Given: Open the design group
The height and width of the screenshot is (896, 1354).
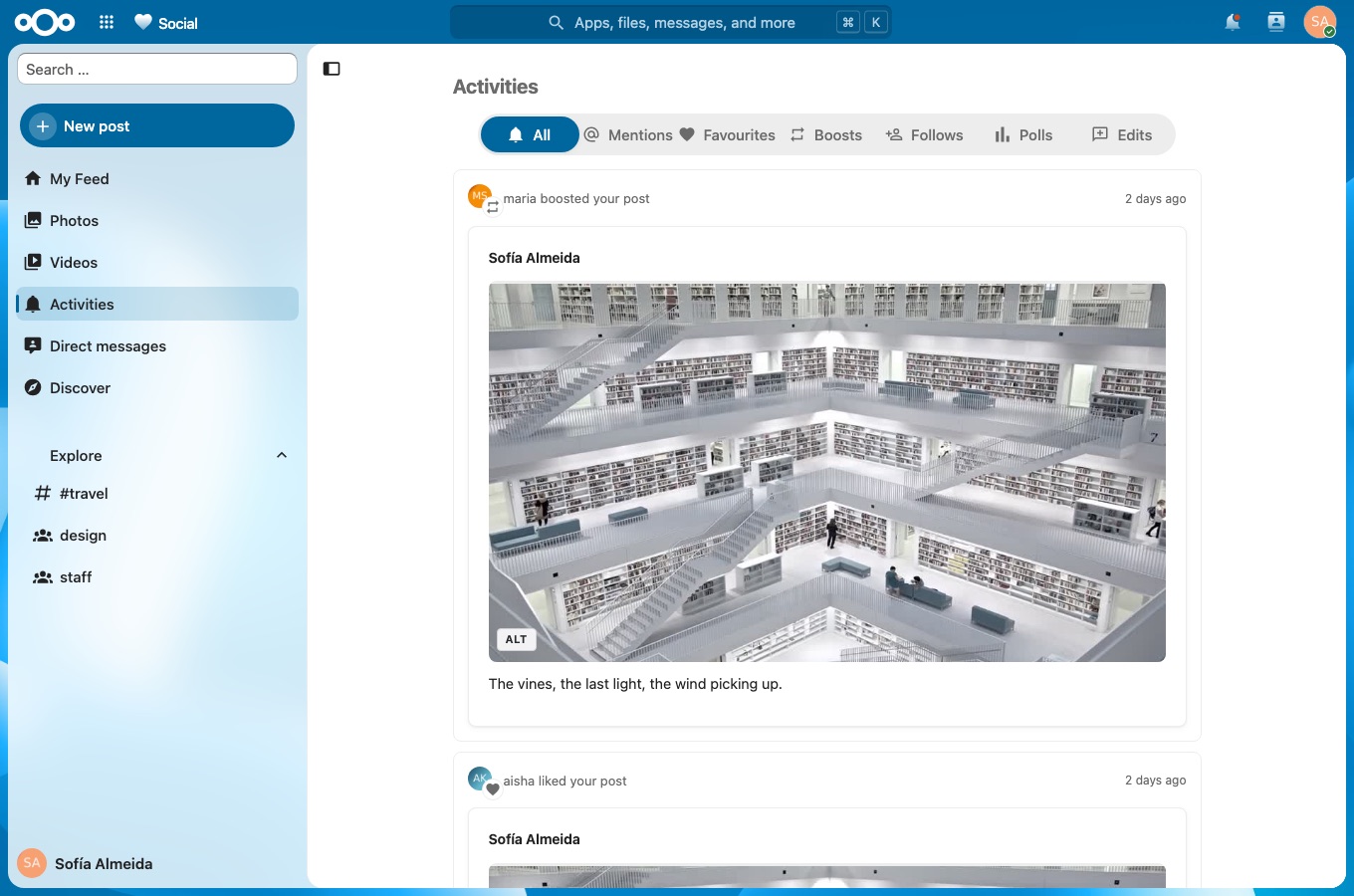Looking at the screenshot, I should coord(157,536).
